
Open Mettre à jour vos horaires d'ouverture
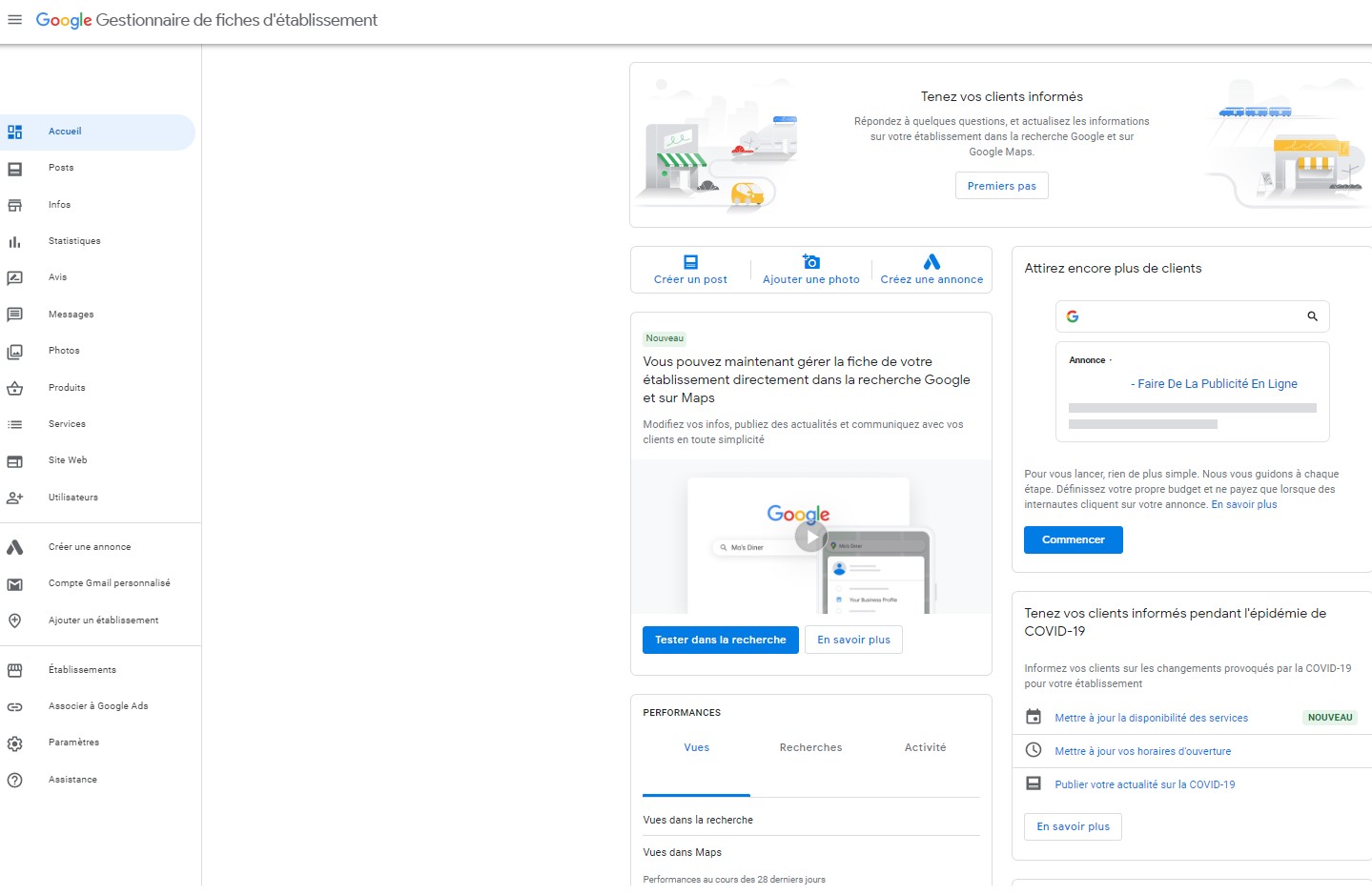(x=1142, y=752)
